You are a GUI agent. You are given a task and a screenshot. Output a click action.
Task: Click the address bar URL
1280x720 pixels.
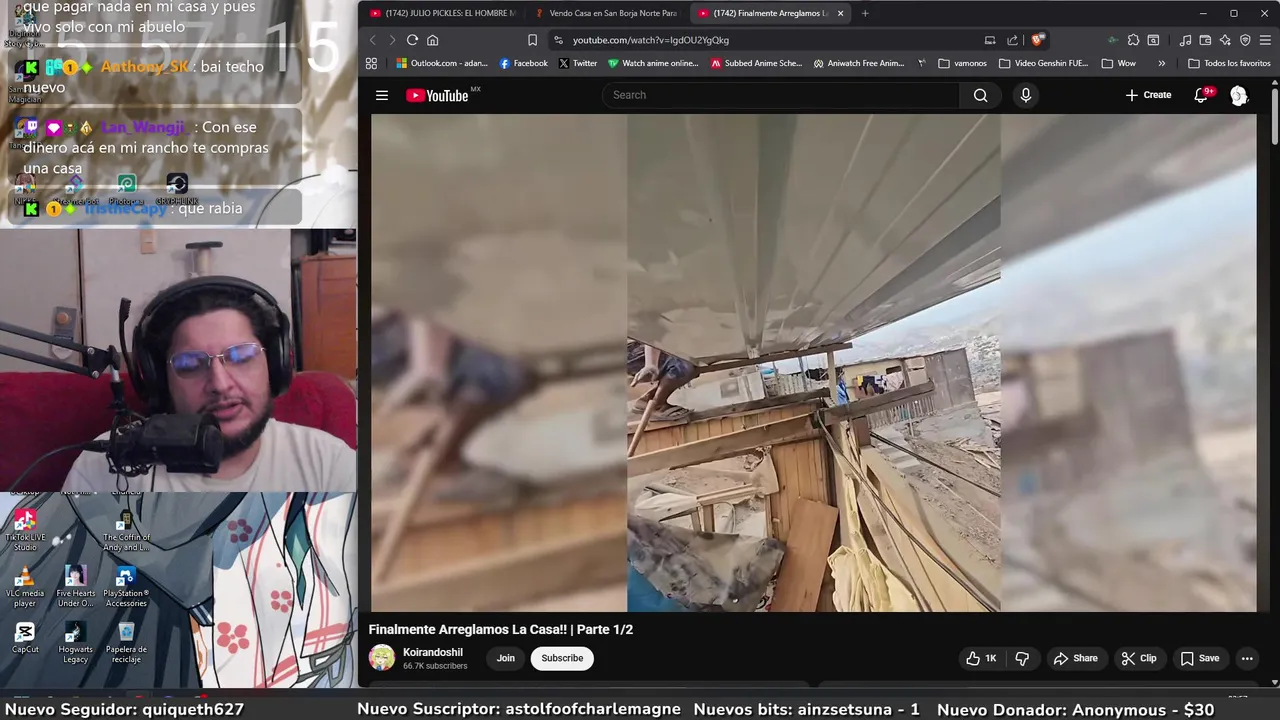tap(651, 40)
